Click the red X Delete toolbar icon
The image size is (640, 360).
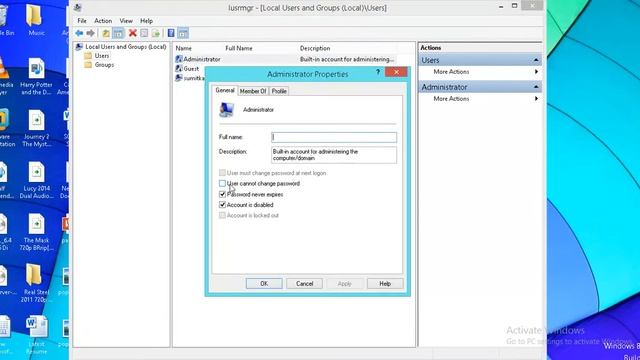click(133, 33)
